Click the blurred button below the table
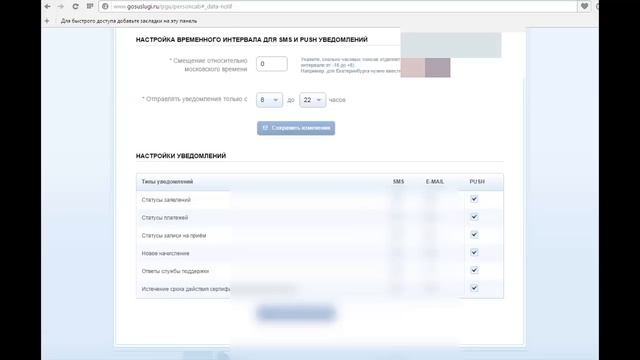The width and height of the screenshot is (640, 360). click(296, 313)
